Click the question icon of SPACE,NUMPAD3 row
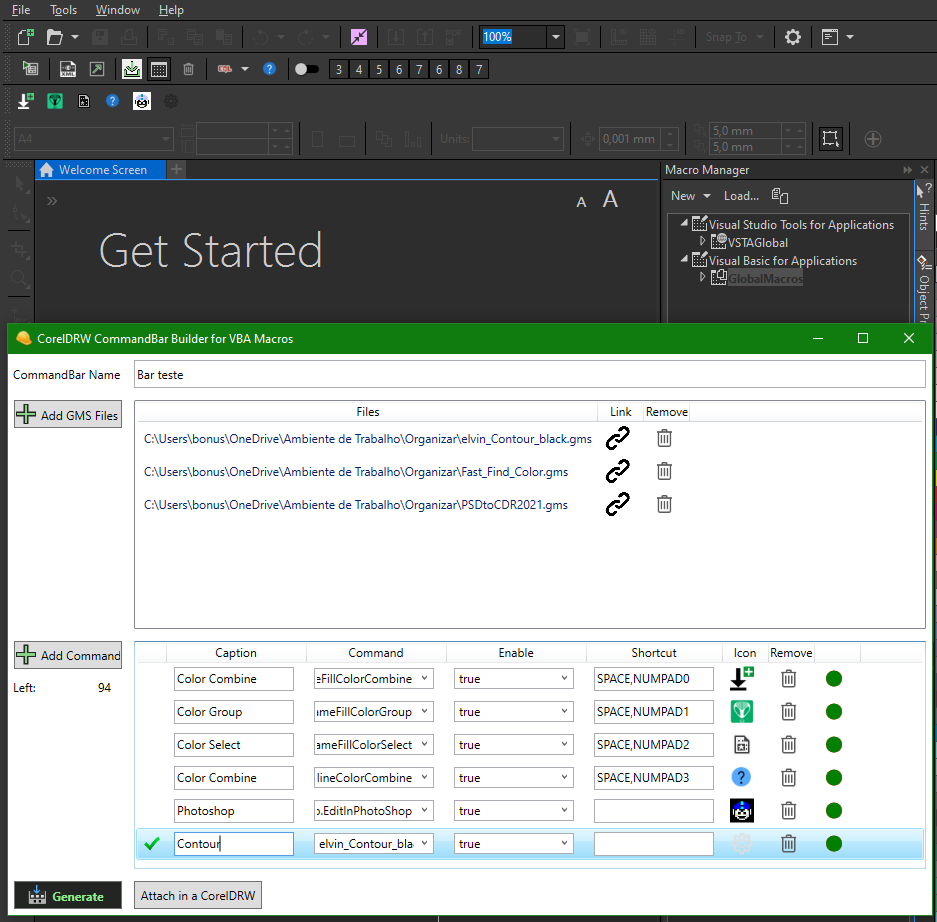 (x=741, y=777)
